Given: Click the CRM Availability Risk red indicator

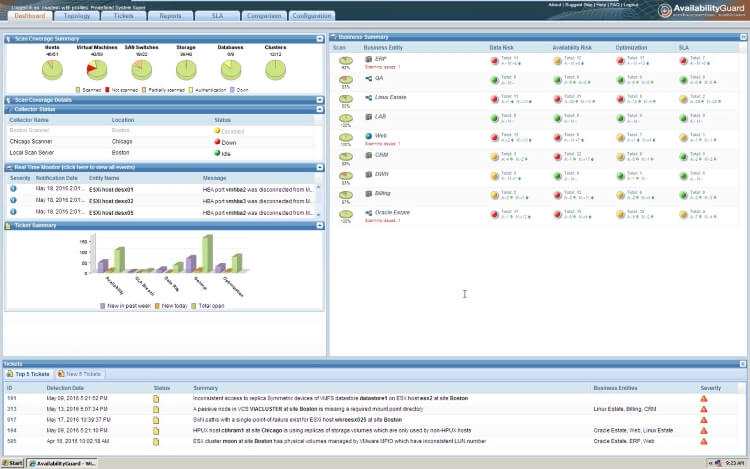Looking at the screenshot, I should (558, 157).
